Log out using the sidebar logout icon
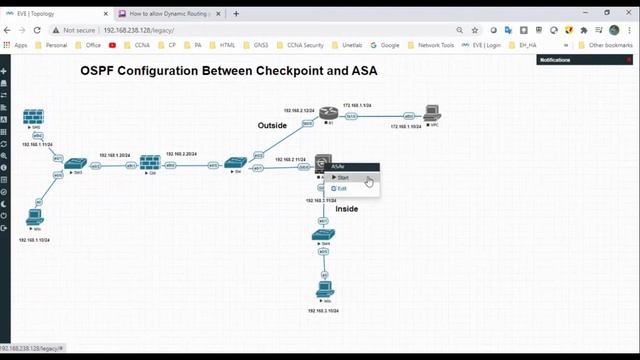This screenshot has height=360, width=640. click(x=4, y=228)
